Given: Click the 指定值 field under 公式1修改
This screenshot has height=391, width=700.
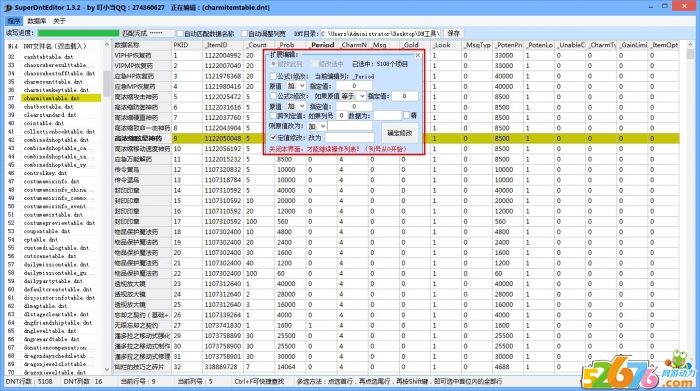Looking at the screenshot, I should (x=354, y=86).
